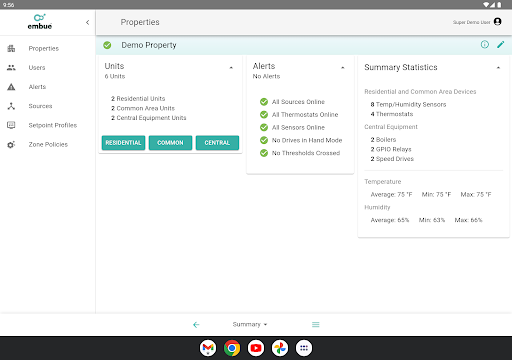Click the Users people icon
512x360 pixels.
(x=11, y=68)
